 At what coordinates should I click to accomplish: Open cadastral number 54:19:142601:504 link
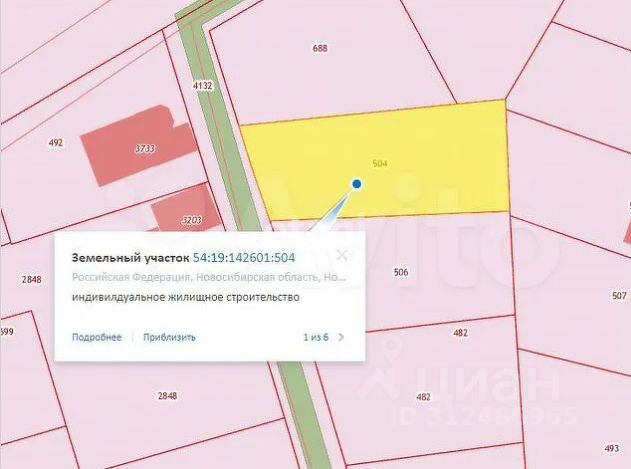tap(244, 258)
